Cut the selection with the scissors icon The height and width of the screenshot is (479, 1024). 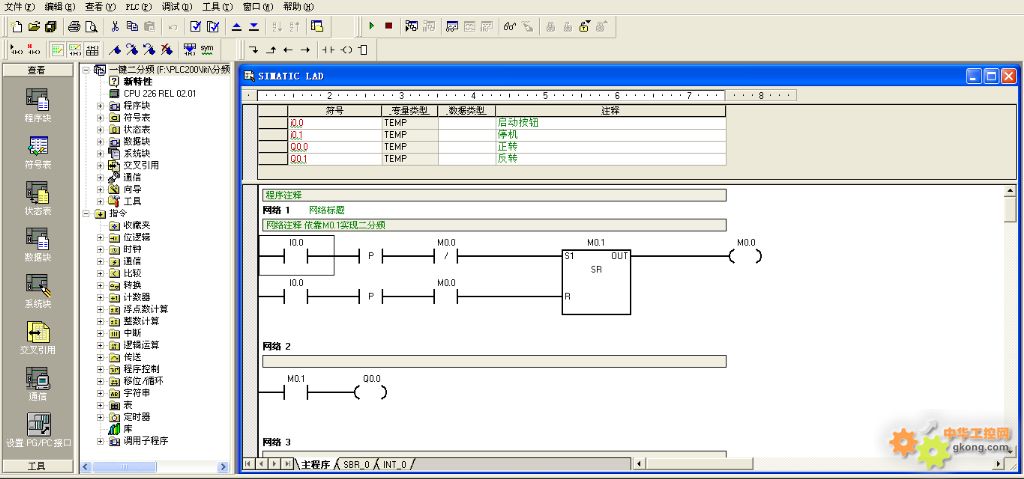(115, 27)
